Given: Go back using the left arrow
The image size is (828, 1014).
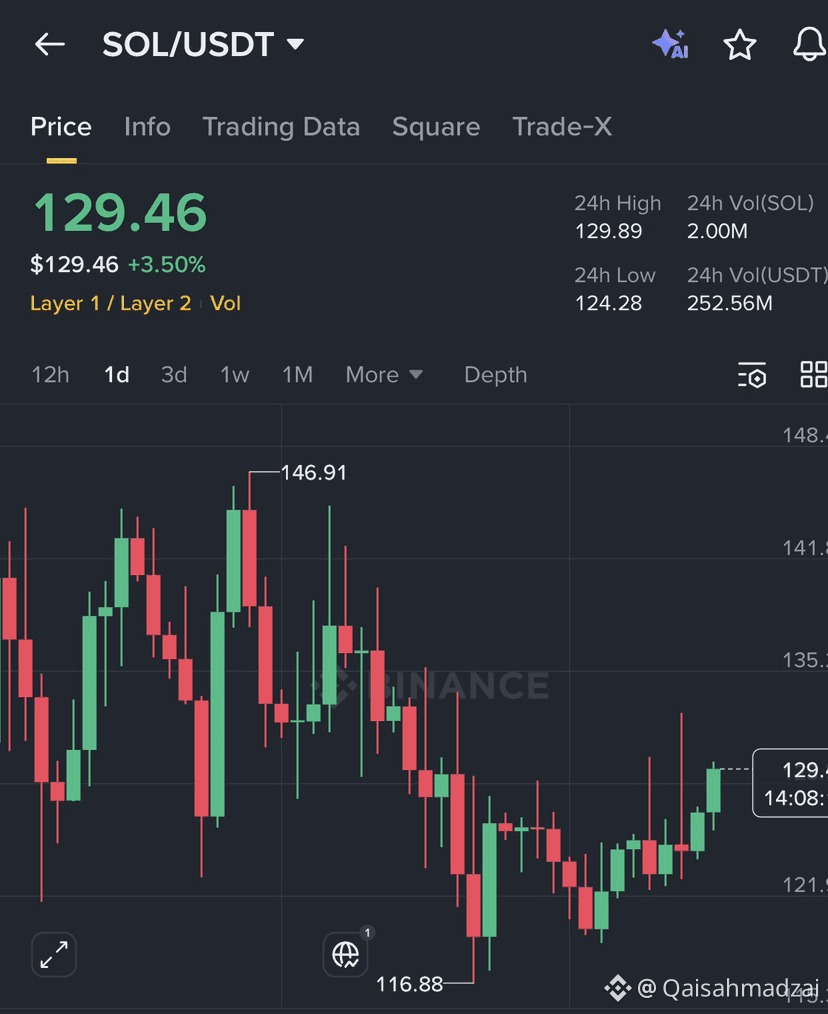Looking at the screenshot, I should [x=50, y=45].
